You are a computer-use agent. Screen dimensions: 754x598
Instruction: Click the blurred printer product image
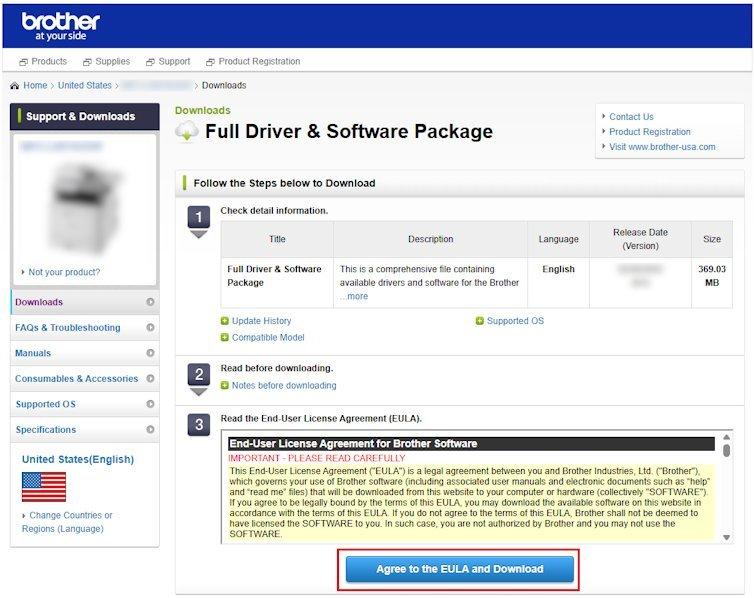pyautogui.click(x=85, y=209)
